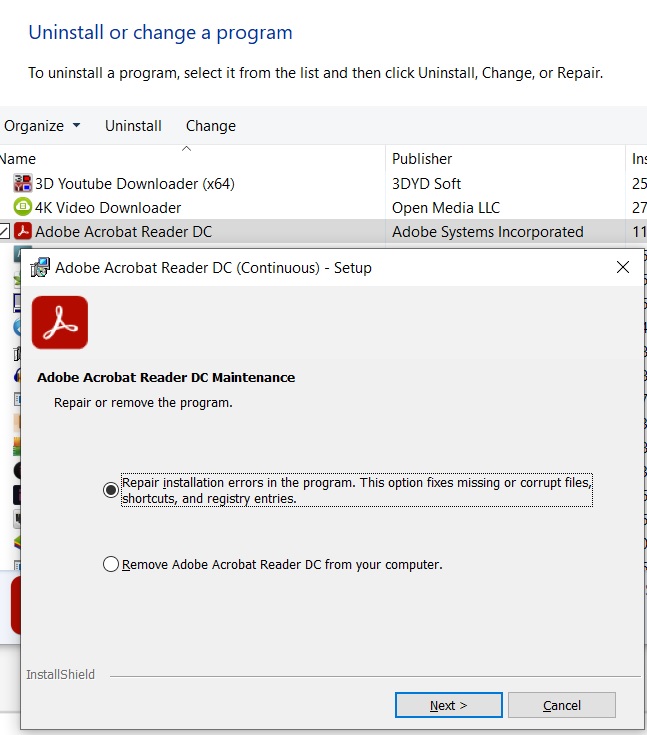Click Uninstall in the toolbar
Viewport: 647px width, 735px height.
133,126
